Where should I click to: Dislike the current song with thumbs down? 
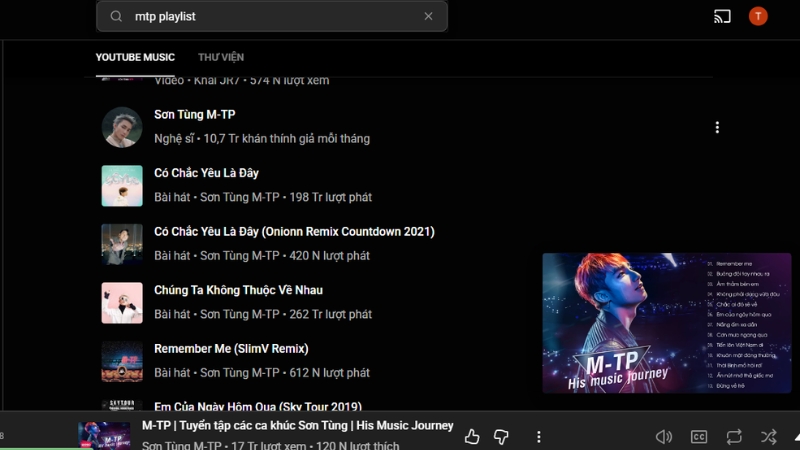click(x=501, y=437)
